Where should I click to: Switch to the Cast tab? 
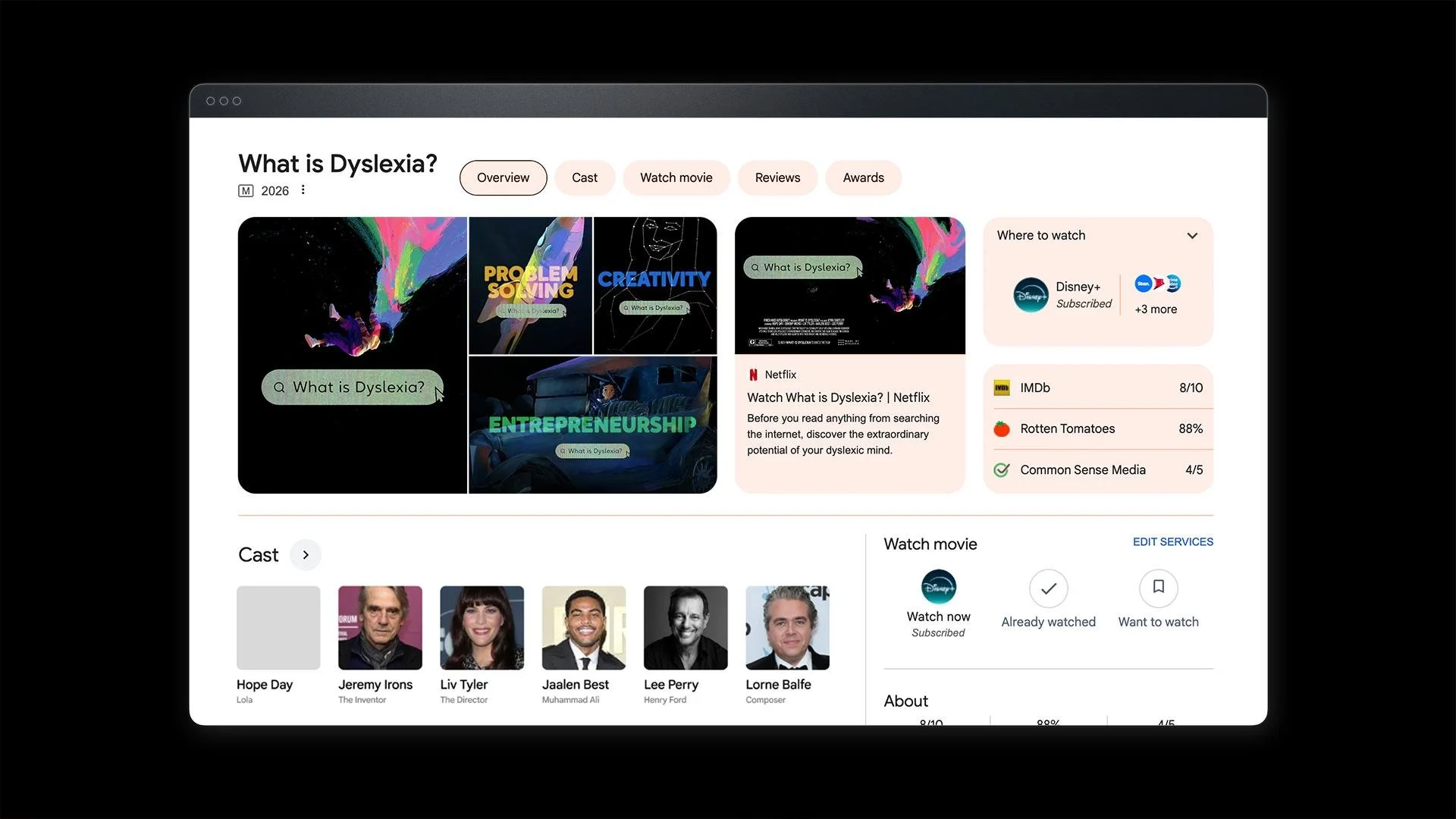tap(585, 178)
